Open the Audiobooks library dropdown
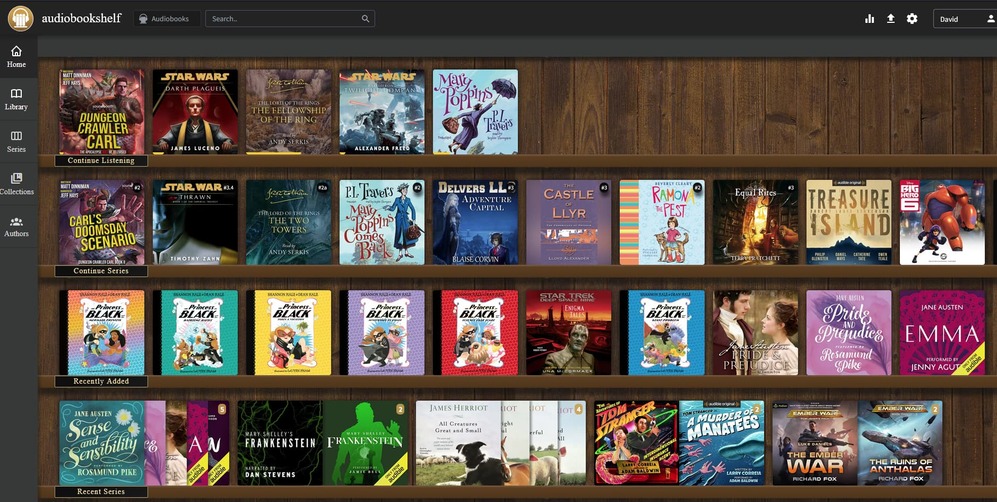The image size is (997, 502). click(167, 19)
